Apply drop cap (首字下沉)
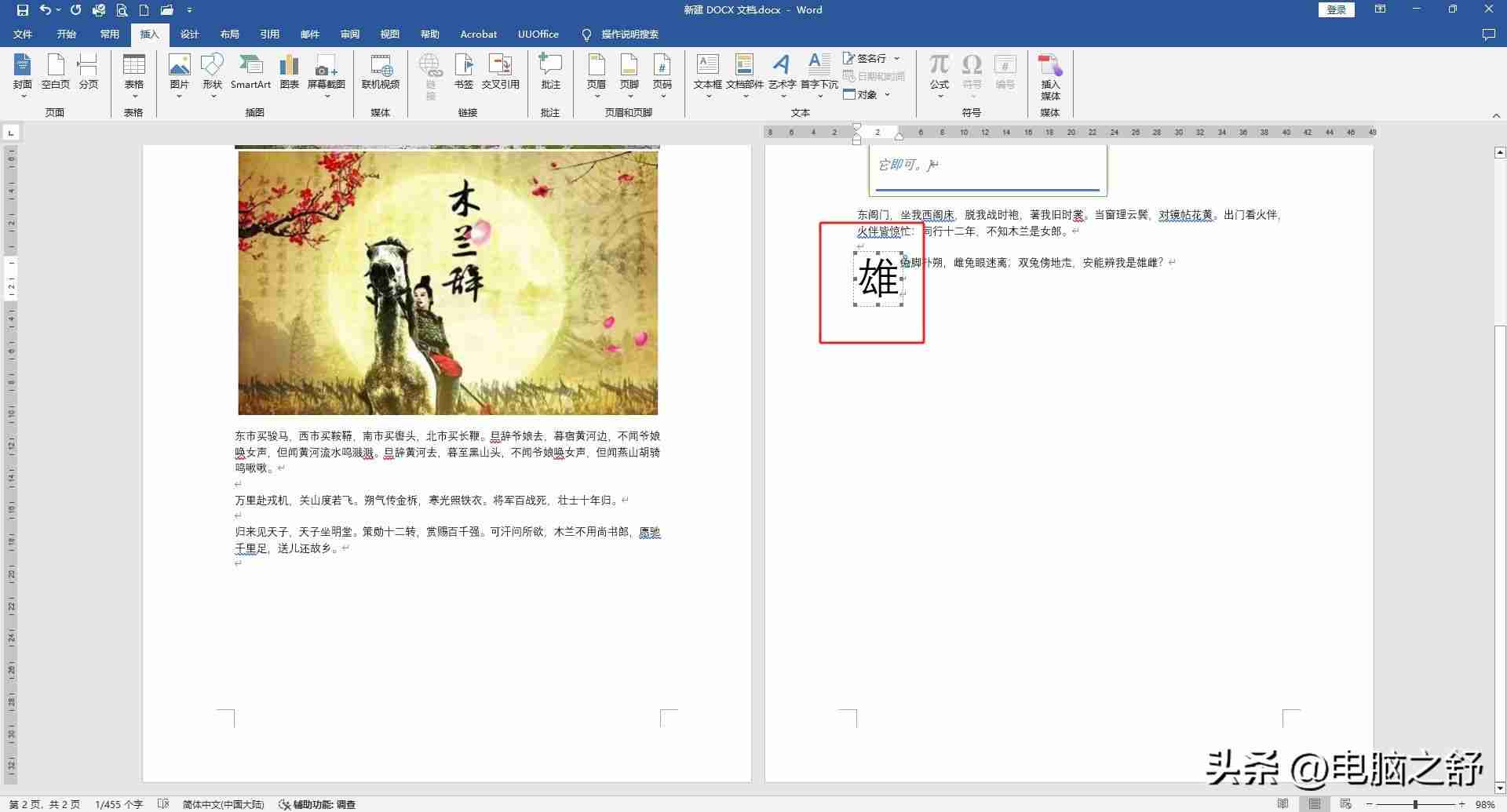This screenshot has width=1507, height=812. [819, 75]
